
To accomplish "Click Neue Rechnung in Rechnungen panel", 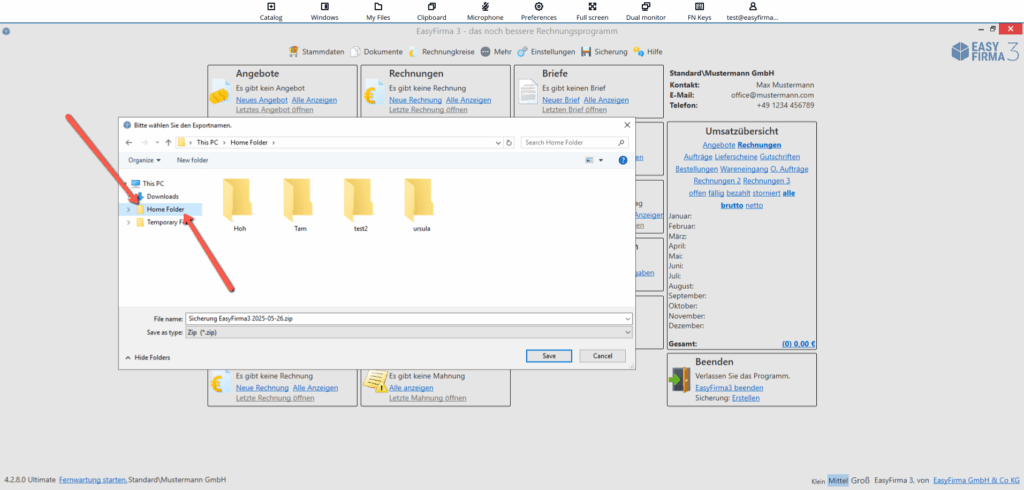I will click(415, 100).
